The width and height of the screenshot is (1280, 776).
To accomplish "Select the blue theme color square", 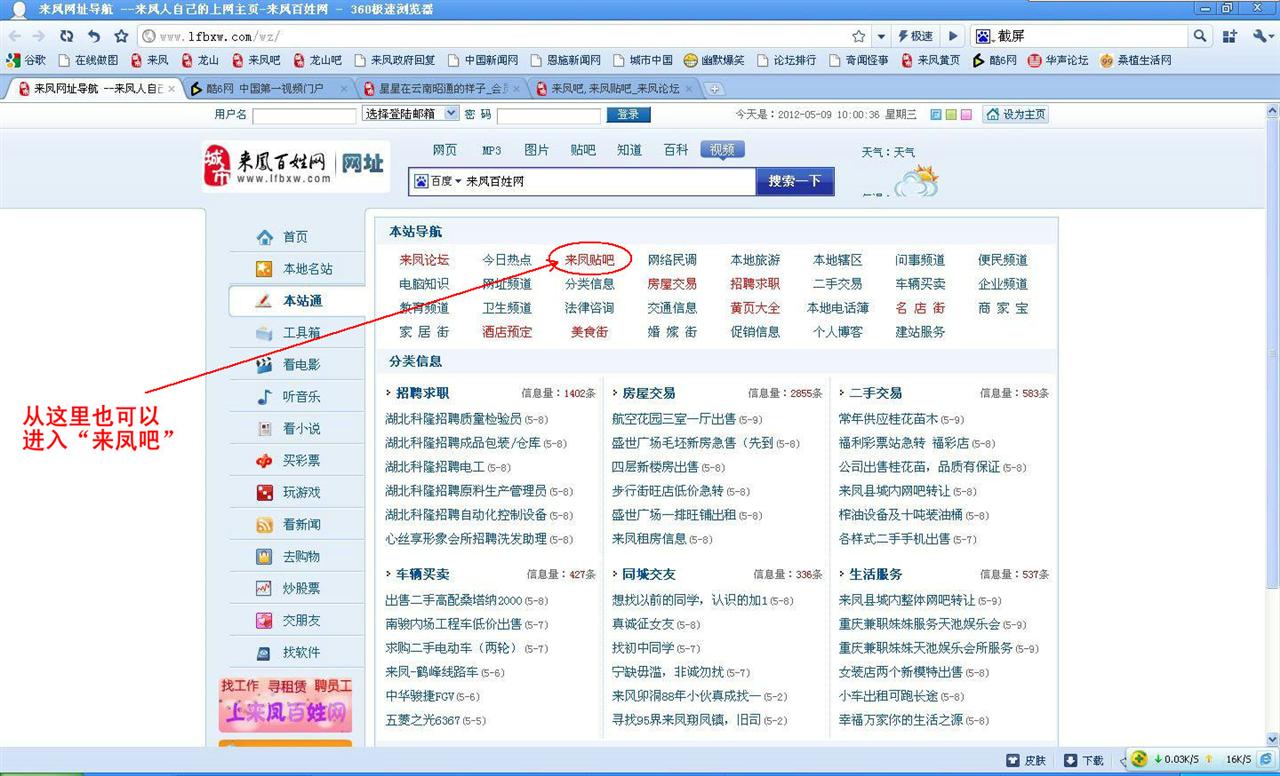I will point(935,115).
